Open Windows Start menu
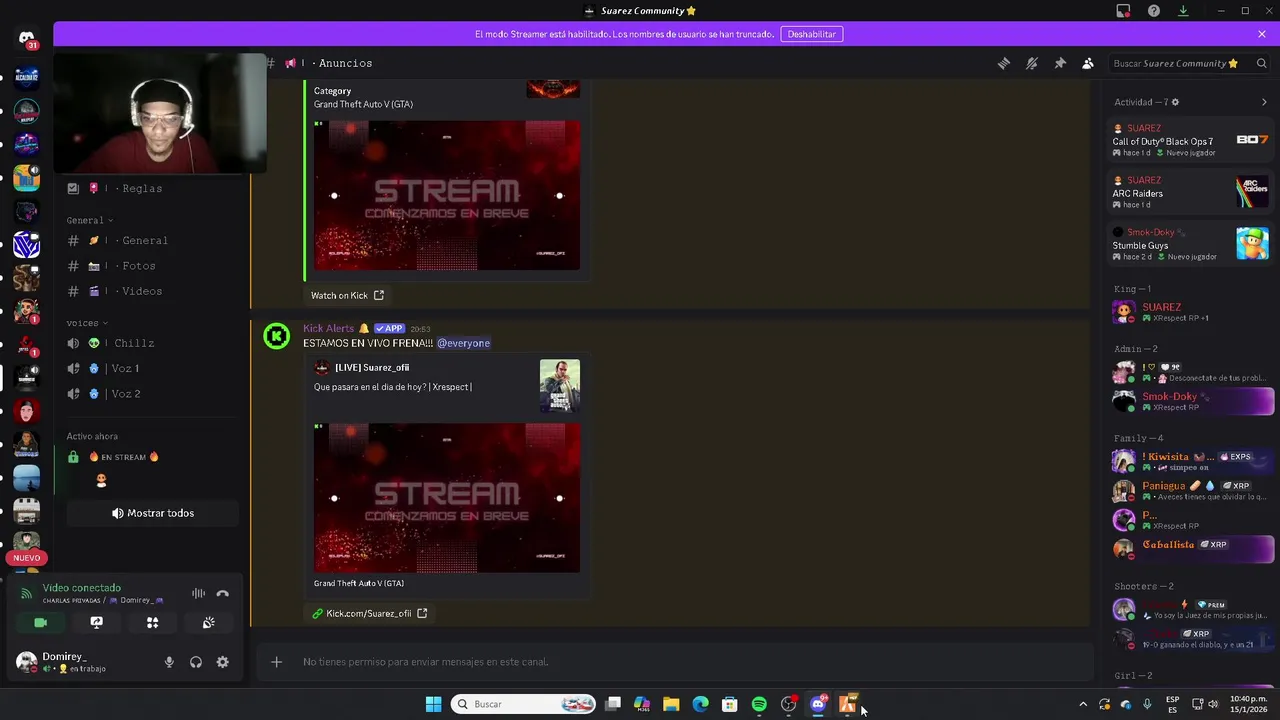 coord(433,704)
